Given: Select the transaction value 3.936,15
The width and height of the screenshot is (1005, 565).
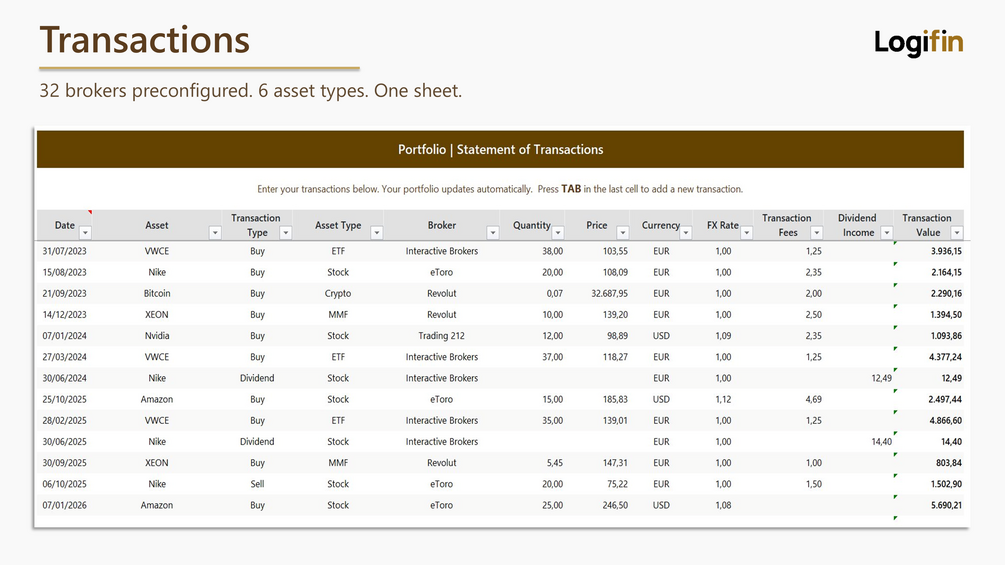Looking at the screenshot, I should click(x=946, y=251).
